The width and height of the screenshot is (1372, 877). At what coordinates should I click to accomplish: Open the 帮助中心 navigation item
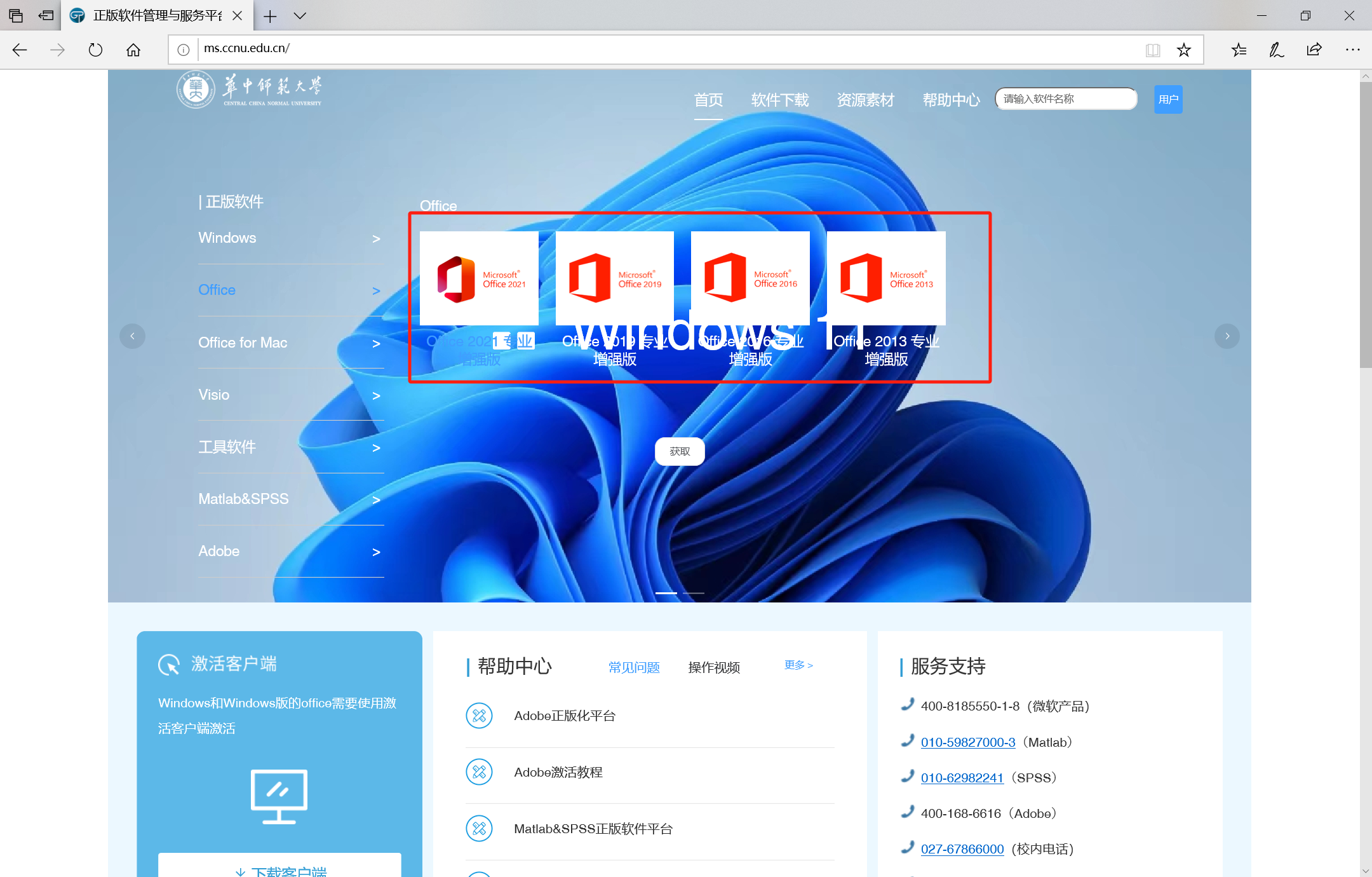coord(951,100)
